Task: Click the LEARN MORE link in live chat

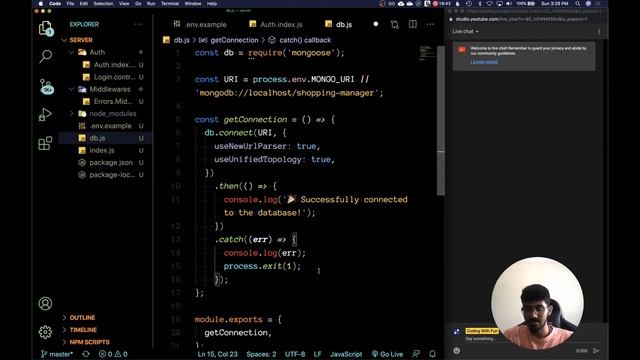Action: click(484, 62)
